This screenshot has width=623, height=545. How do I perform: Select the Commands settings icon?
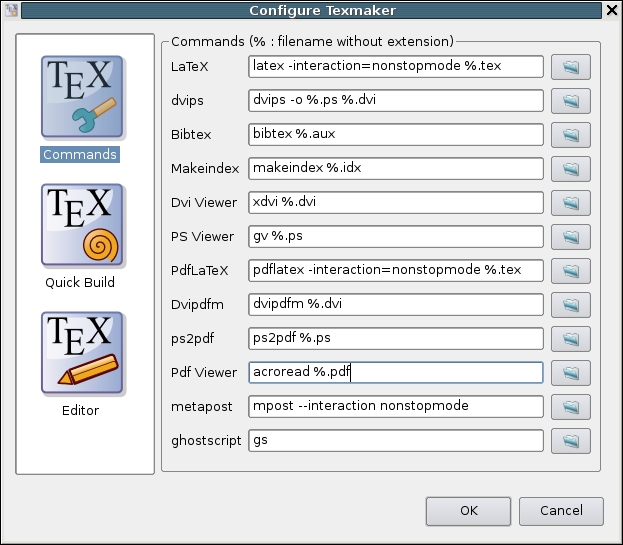click(81, 97)
